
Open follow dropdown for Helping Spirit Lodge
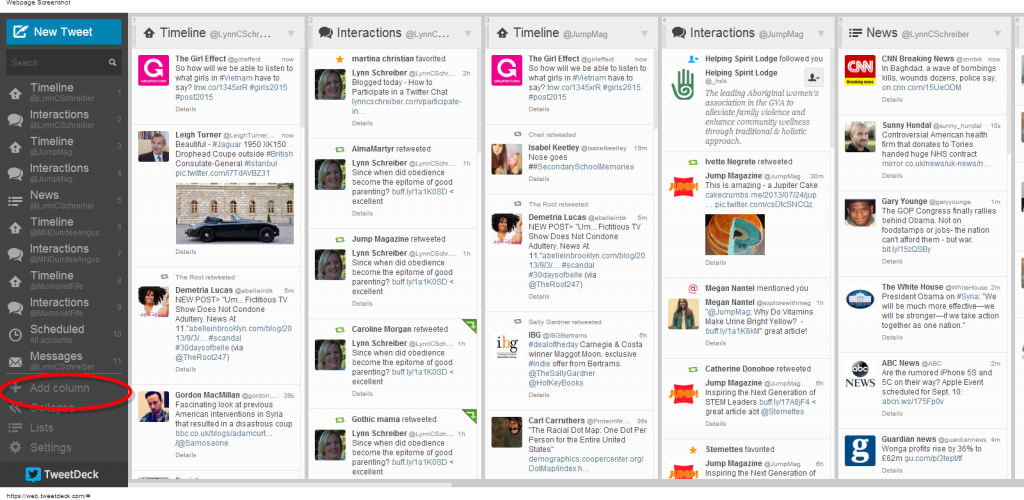click(813, 77)
